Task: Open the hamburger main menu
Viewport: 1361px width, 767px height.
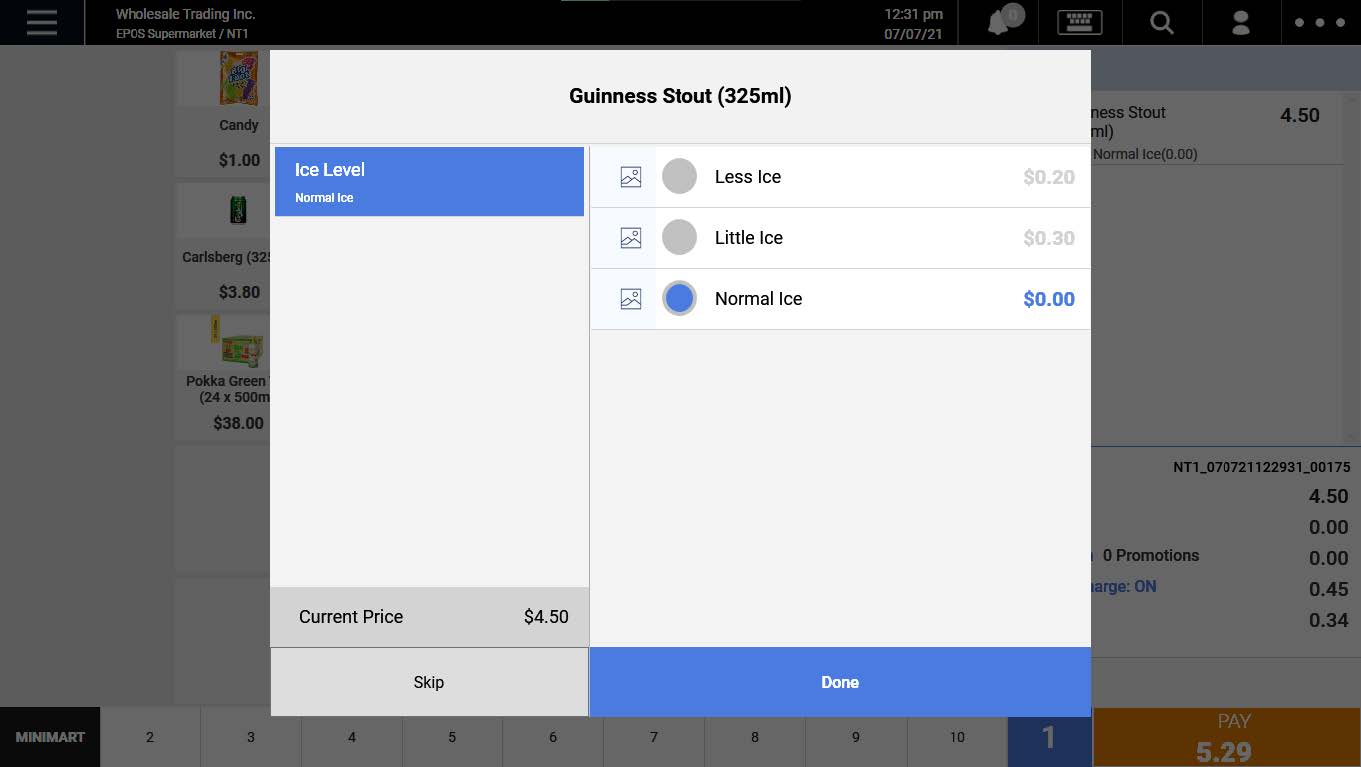Action: click(42, 22)
